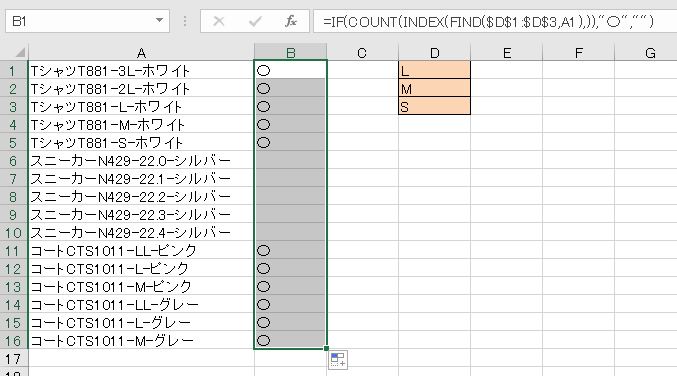Click cell "スニーカーN429-22.1-シルバー"
Screen dimensions: 677x376
pyautogui.click(x=141, y=178)
